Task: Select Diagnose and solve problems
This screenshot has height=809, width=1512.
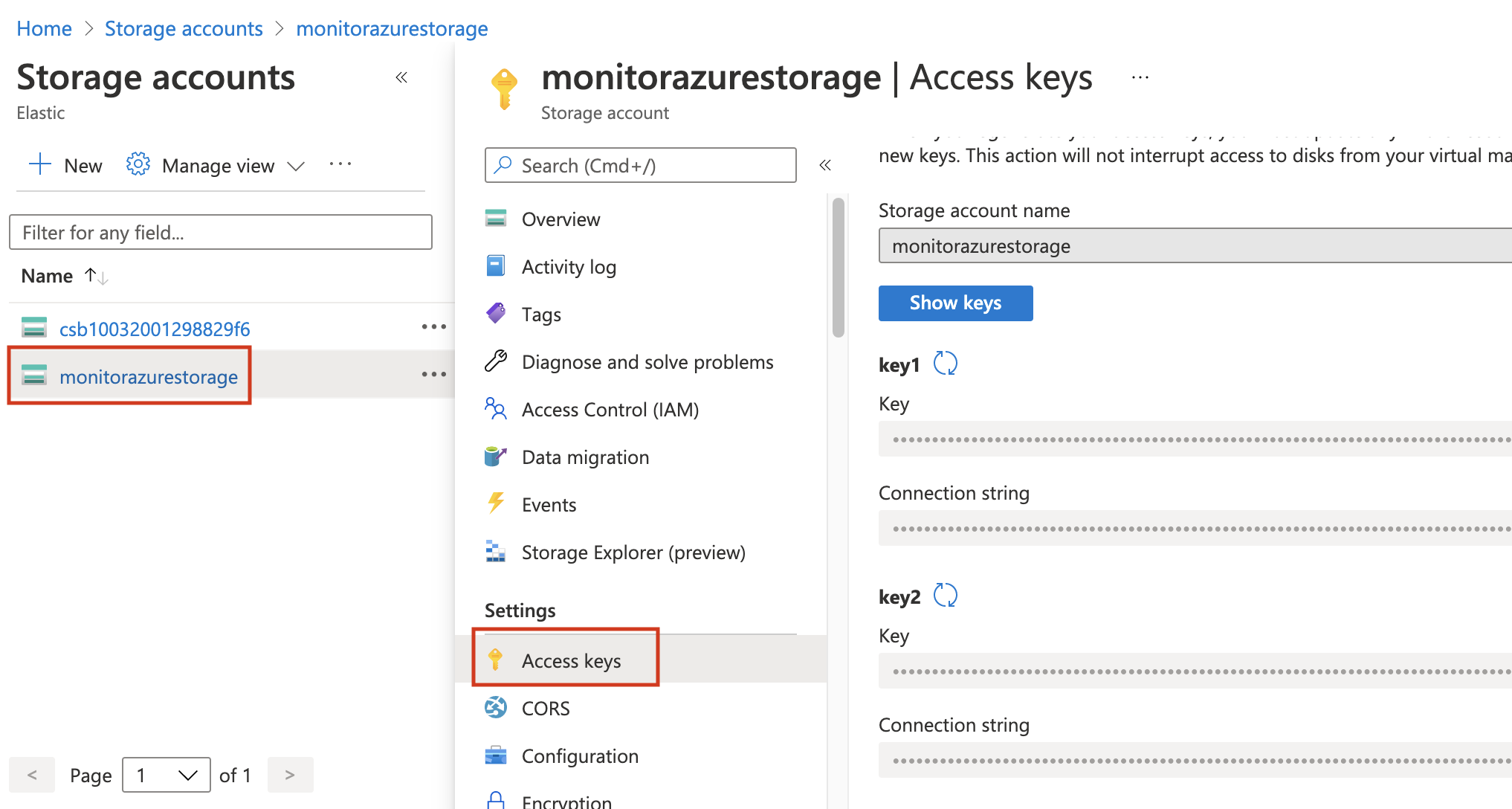Action: (647, 361)
